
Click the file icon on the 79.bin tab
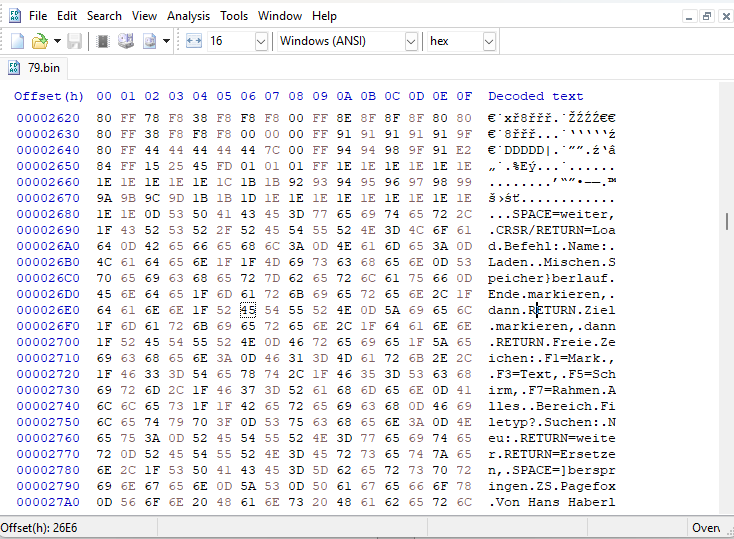tap(14, 68)
